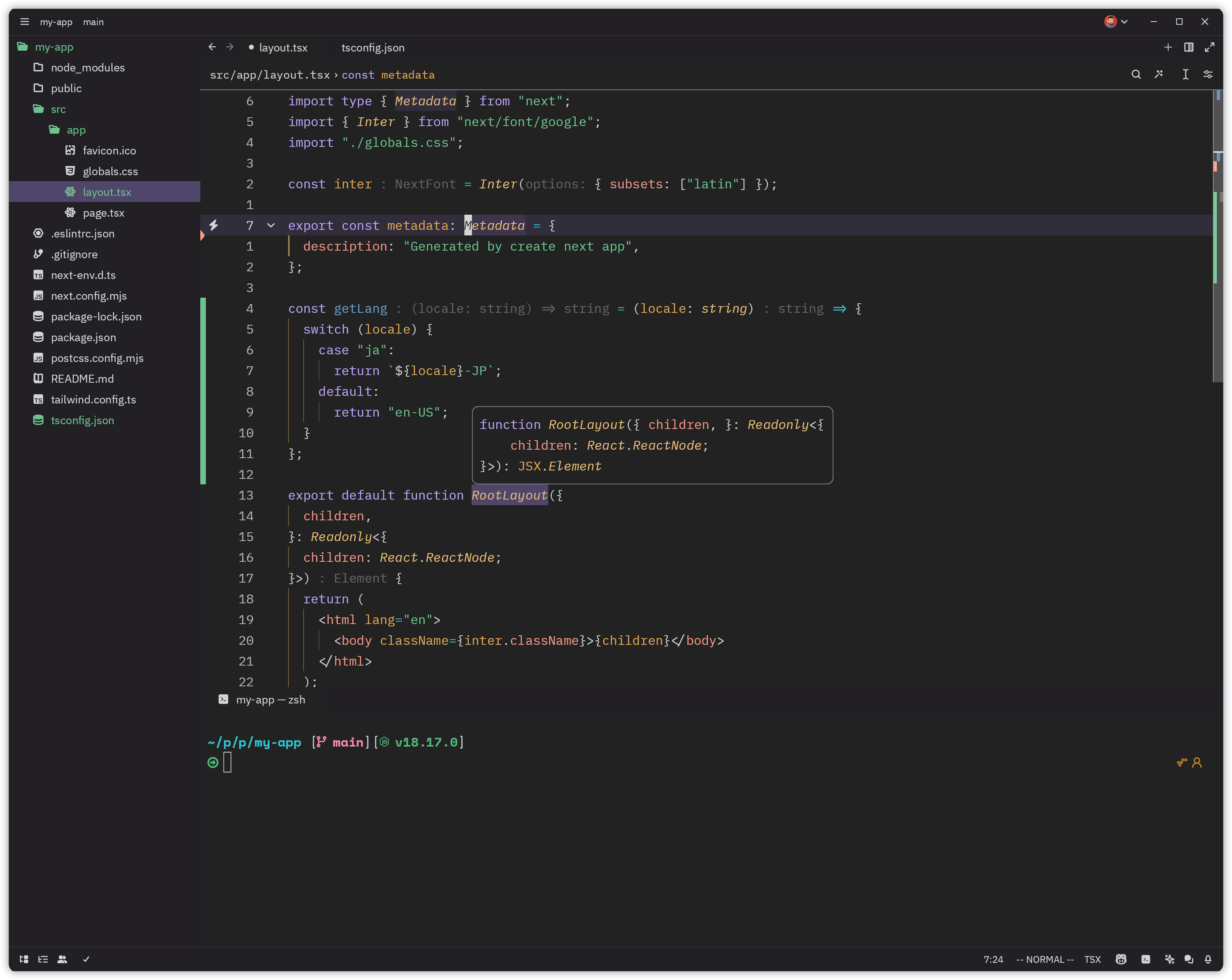Open globals.css in the file tree

tap(110, 172)
